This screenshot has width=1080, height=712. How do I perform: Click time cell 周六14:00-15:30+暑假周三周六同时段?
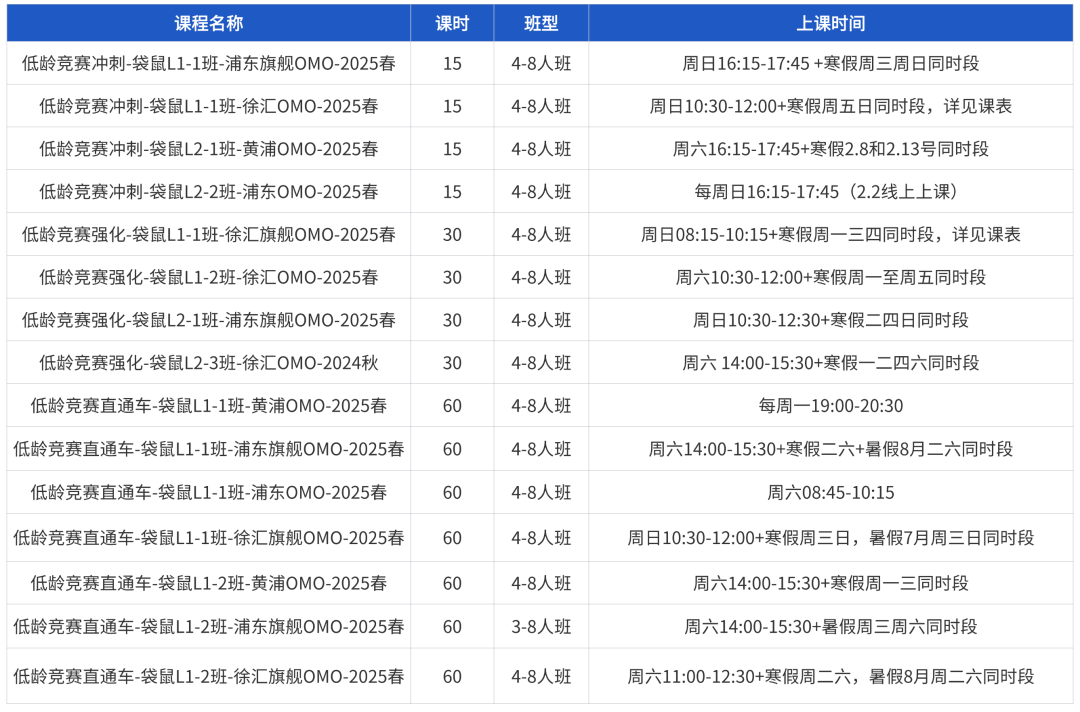[831, 627]
